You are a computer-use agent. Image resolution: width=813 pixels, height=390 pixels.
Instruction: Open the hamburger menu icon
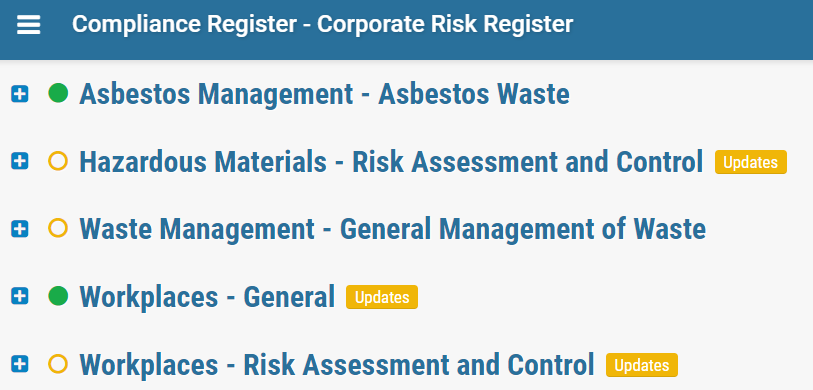coord(29,24)
